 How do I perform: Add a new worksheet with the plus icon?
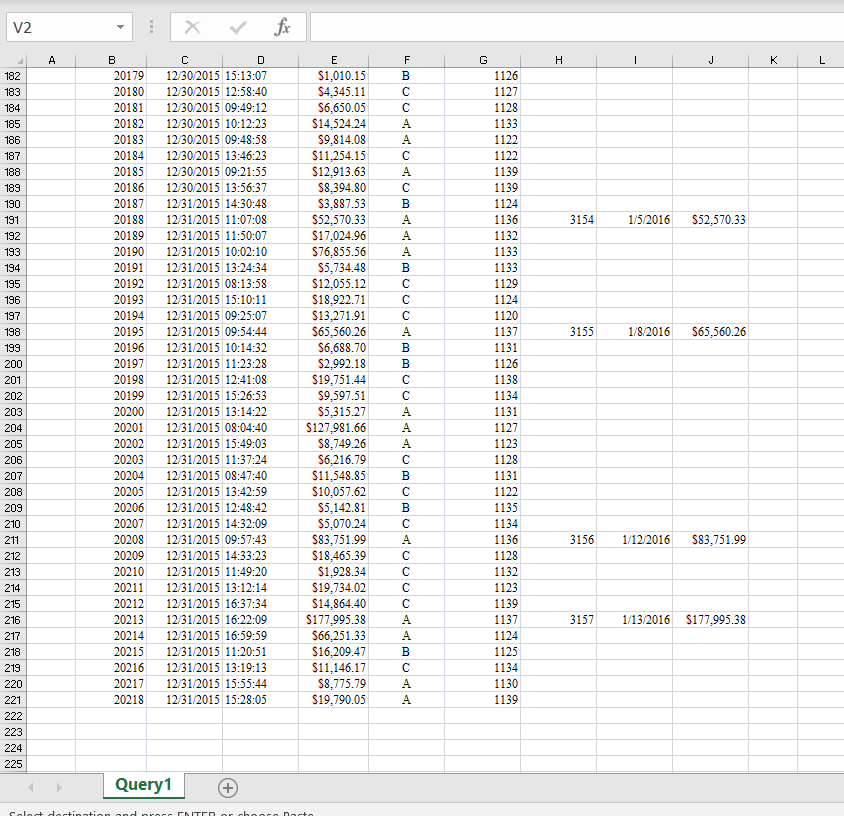tap(228, 788)
